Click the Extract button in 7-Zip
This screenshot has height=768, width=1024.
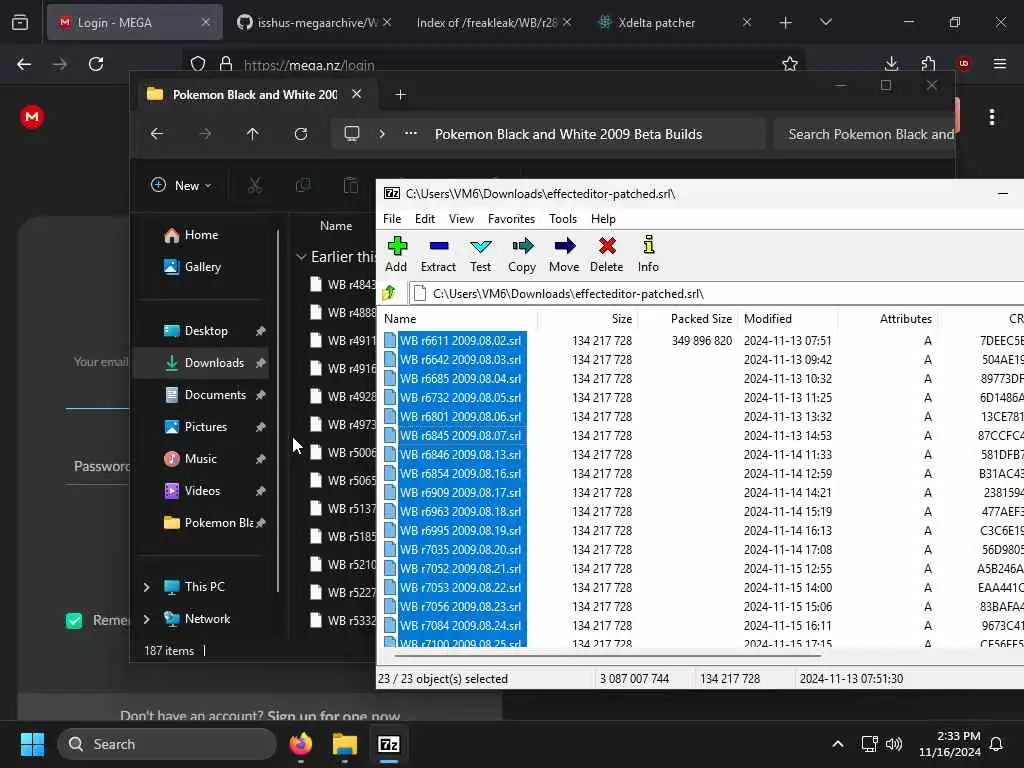[438, 254]
